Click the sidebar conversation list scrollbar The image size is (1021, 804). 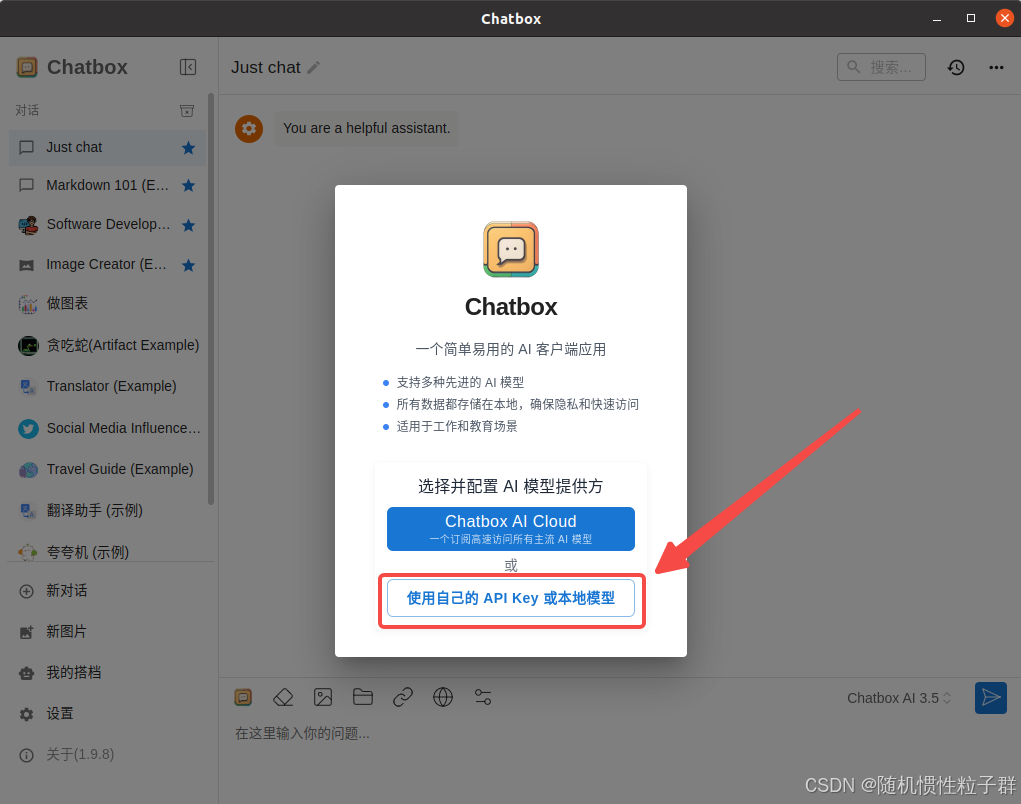click(x=210, y=299)
